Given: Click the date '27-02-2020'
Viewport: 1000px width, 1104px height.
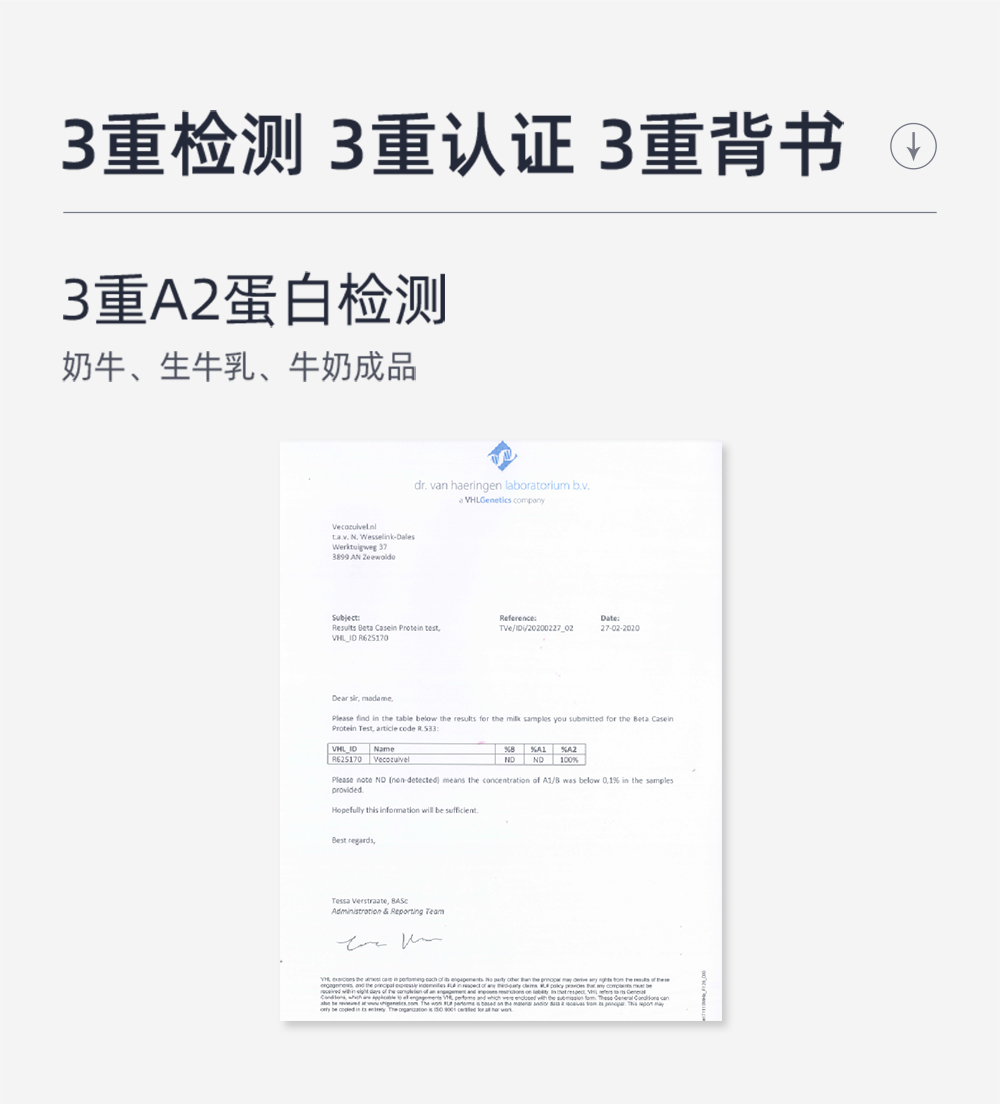Looking at the screenshot, I should 620,628.
